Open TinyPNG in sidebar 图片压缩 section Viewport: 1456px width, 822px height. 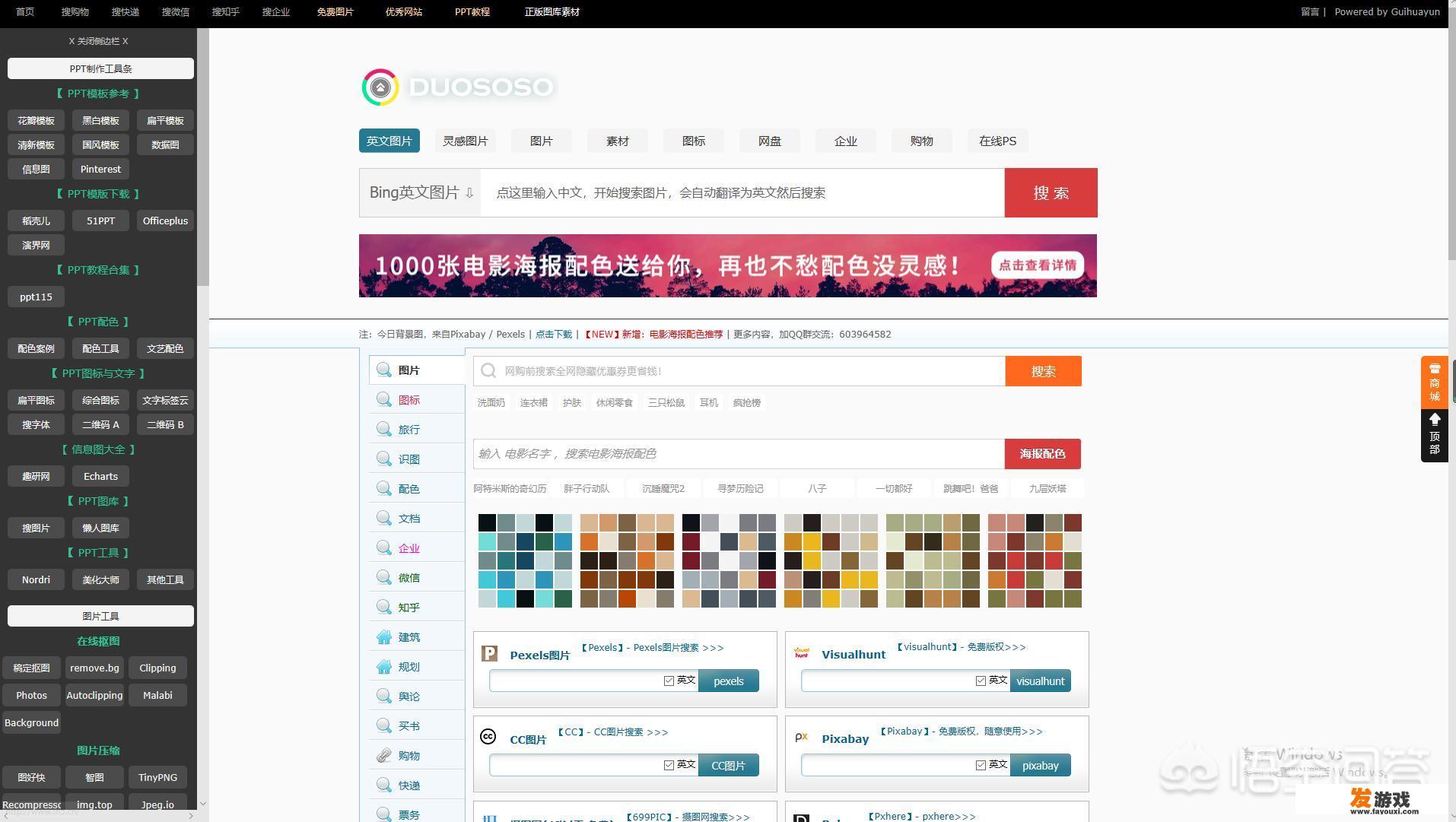tap(157, 777)
